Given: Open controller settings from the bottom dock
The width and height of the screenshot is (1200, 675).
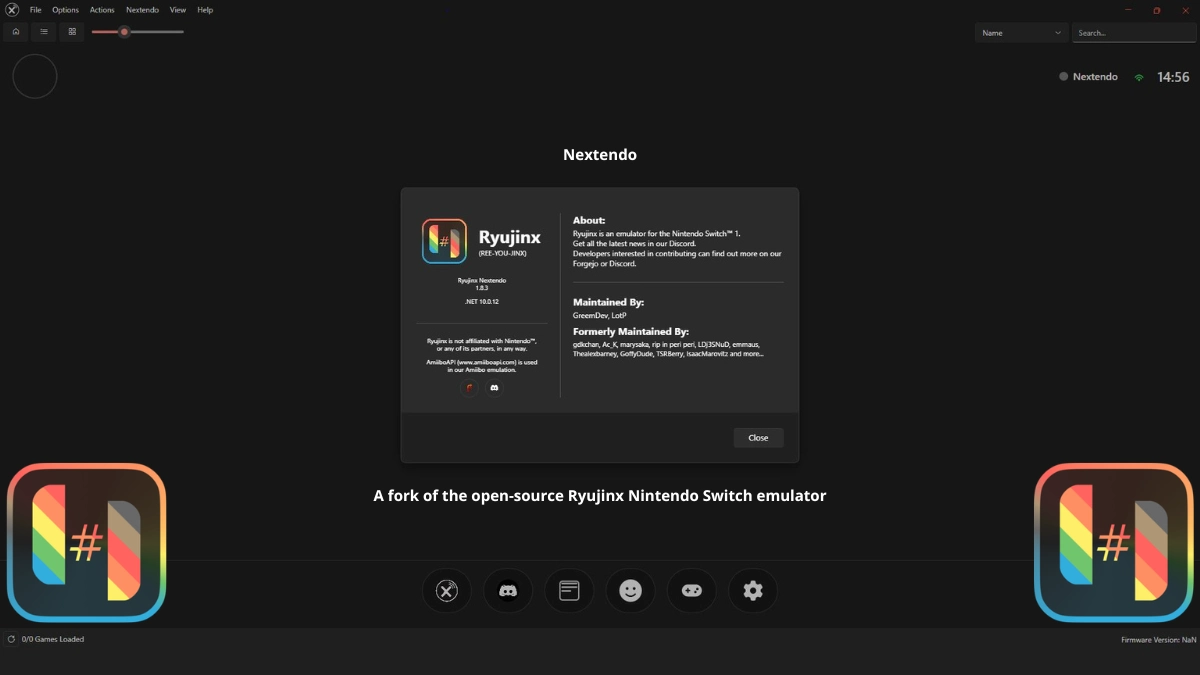Looking at the screenshot, I should pyautogui.click(x=692, y=591).
